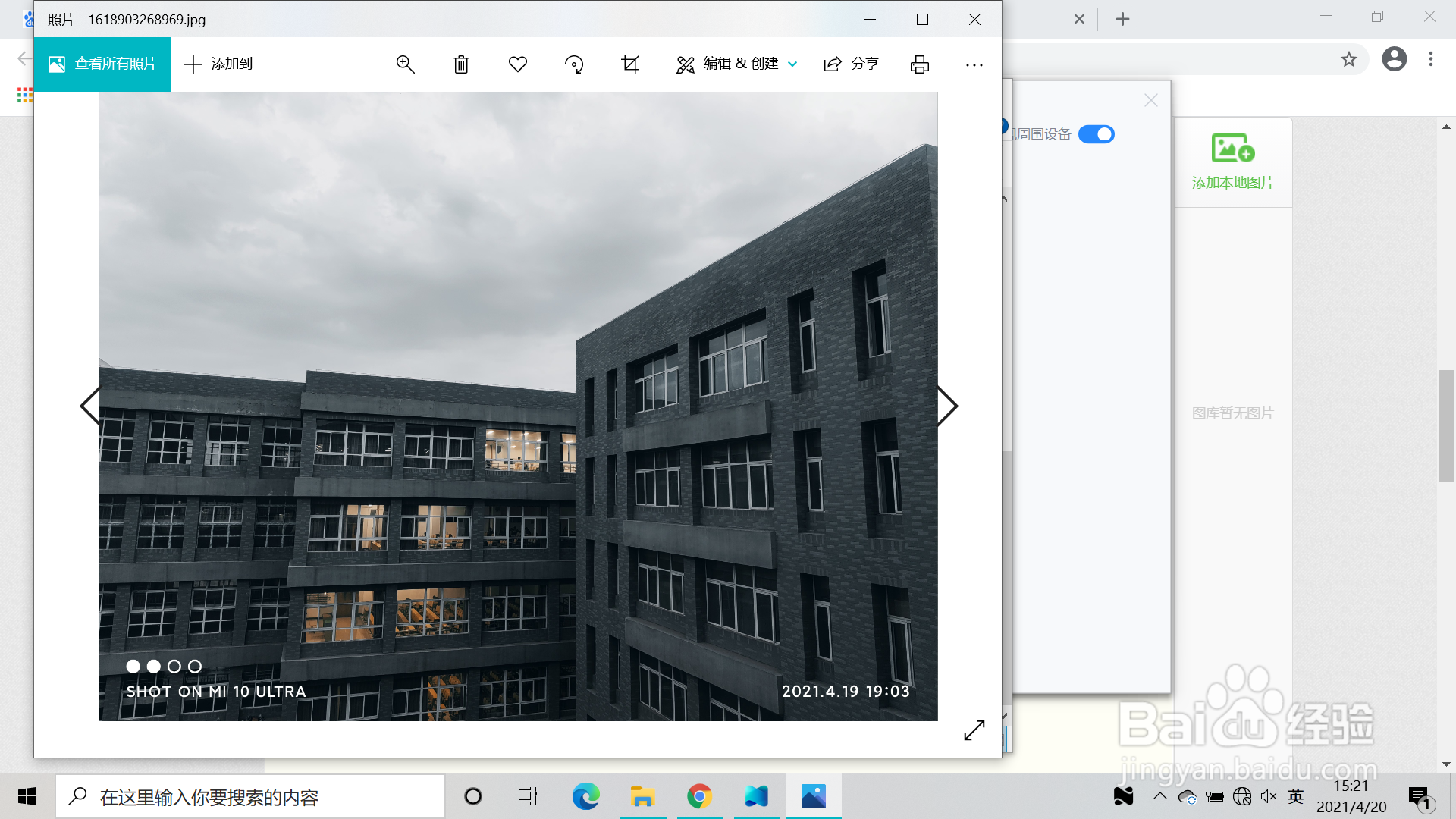The height and width of the screenshot is (819, 1456).
Task: Switch input language 英 indicator
Action: [x=1296, y=796]
